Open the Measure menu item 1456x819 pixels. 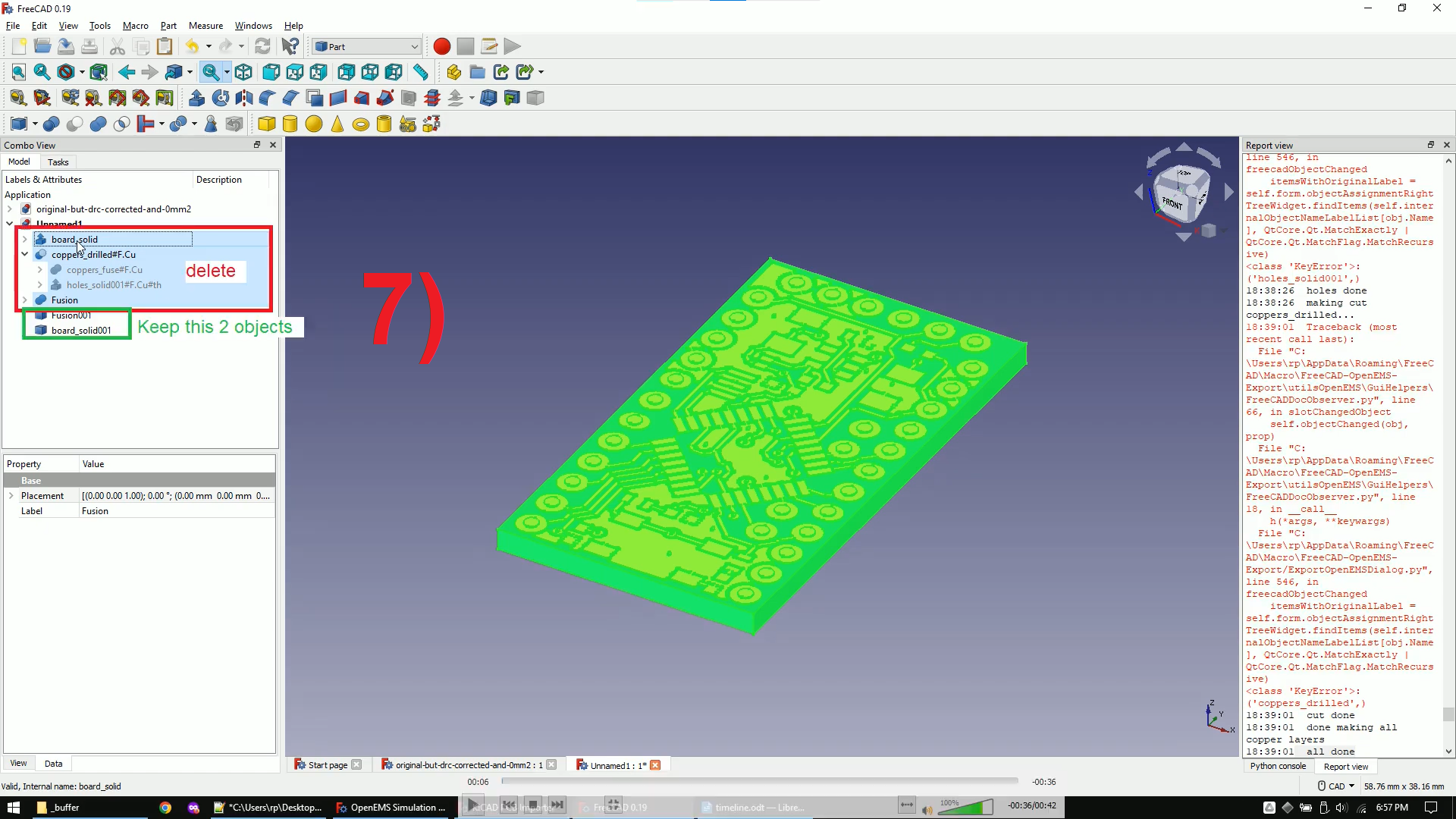pyautogui.click(x=203, y=25)
